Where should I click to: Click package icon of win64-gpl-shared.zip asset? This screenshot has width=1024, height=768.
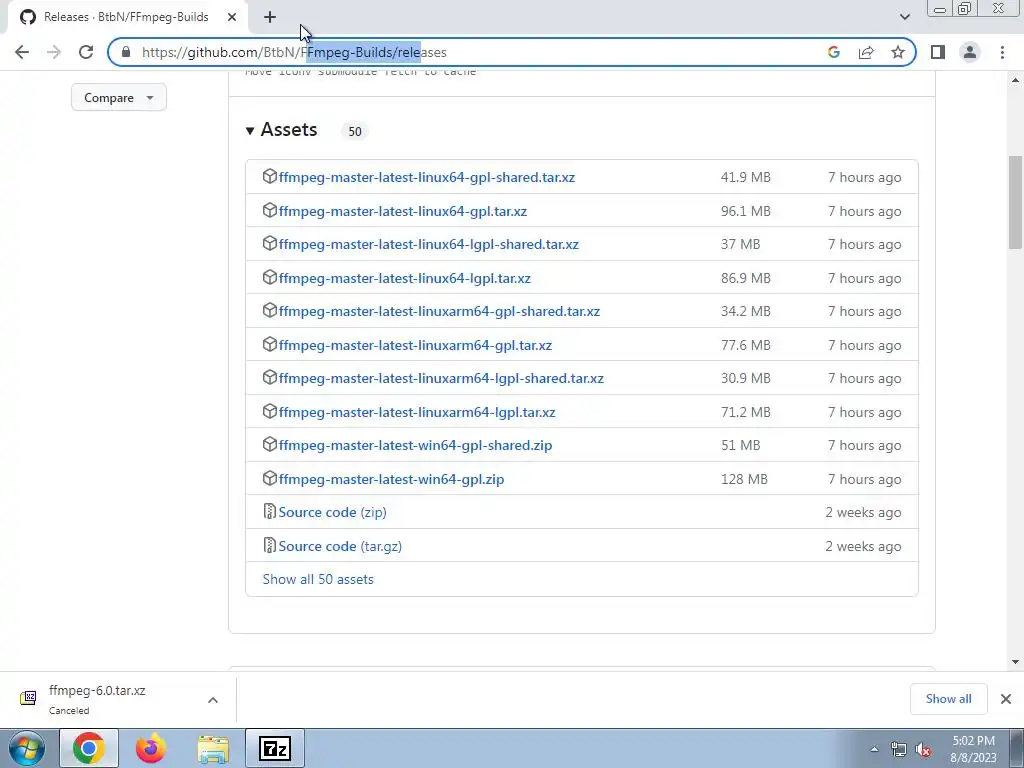(270, 445)
